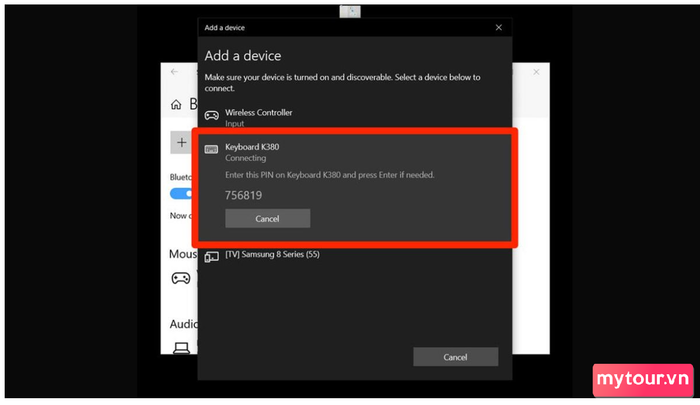Image resolution: width=700 pixels, height=405 pixels.
Task: Click the Add a device heading
Action: (243, 56)
